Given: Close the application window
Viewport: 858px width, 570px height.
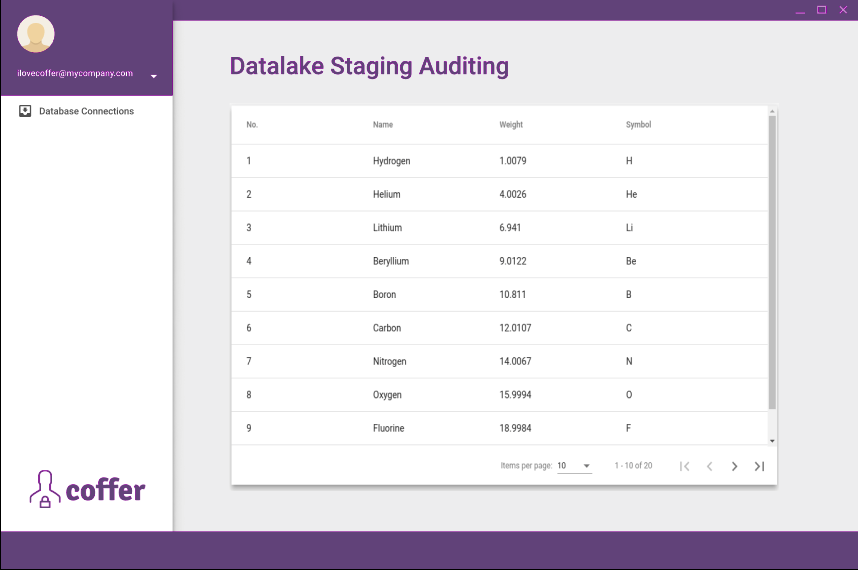Looking at the screenshot, I should pyautogui.click(x=843, y=10).
